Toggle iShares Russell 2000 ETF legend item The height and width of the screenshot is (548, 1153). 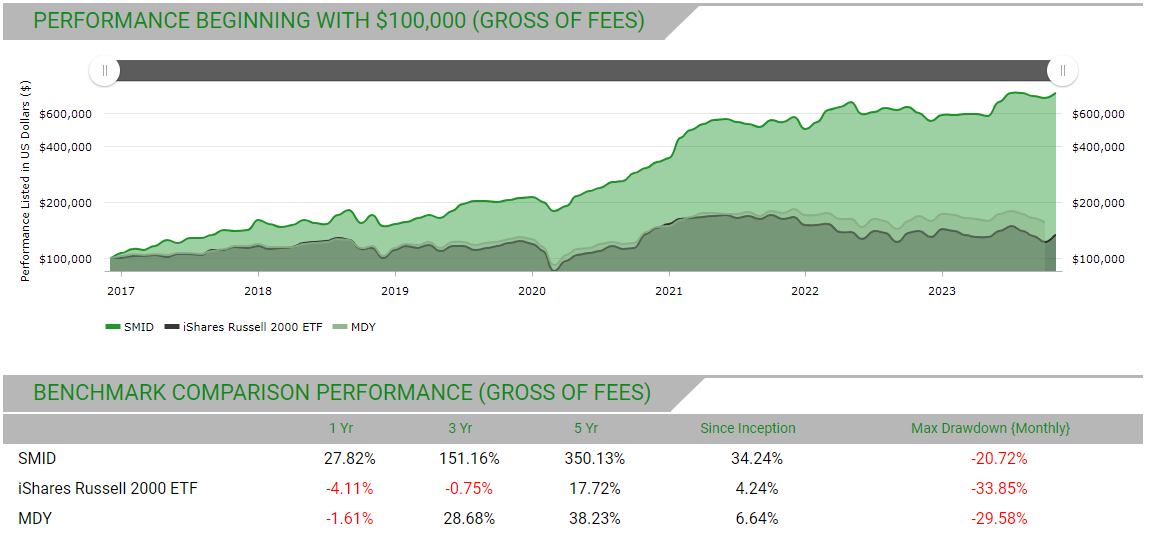243,327
